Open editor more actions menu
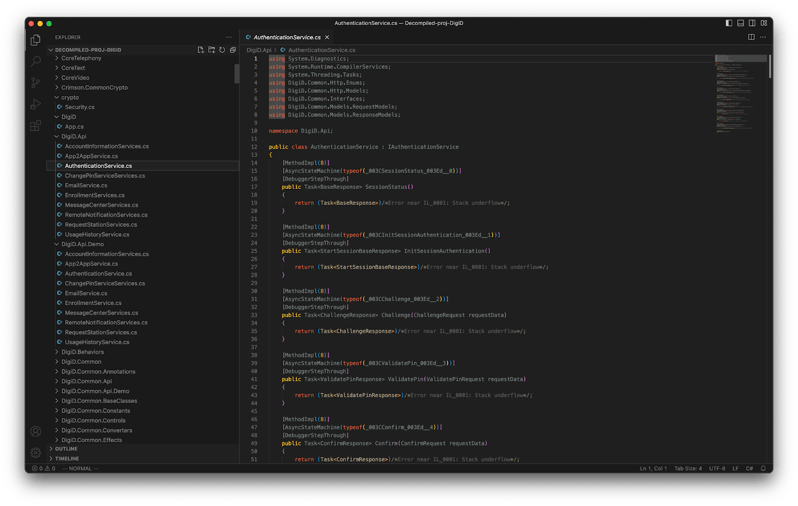Viewport: 798px width, 506px height. click(x=763, y=37)
